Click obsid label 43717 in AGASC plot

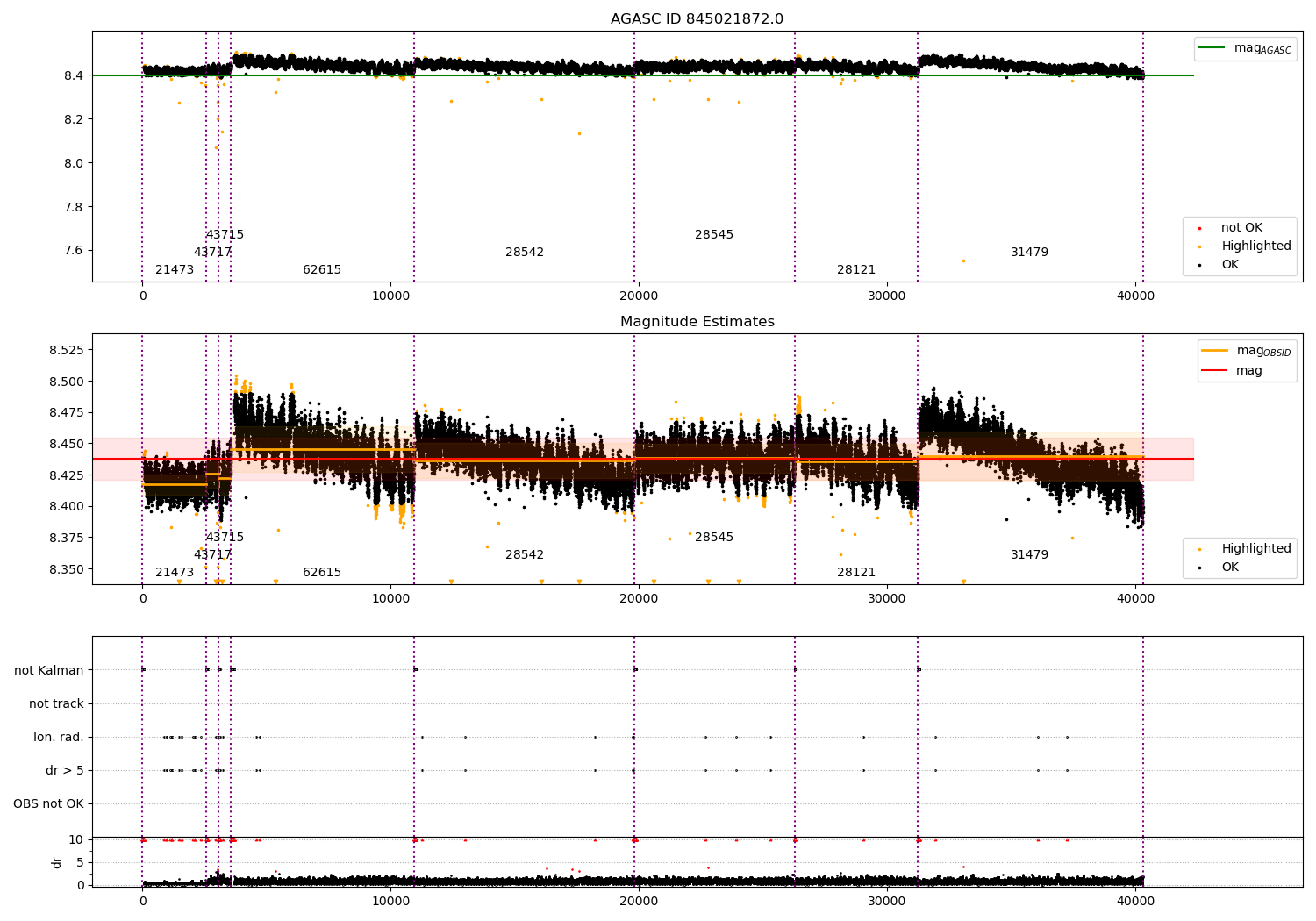(212, 253)
